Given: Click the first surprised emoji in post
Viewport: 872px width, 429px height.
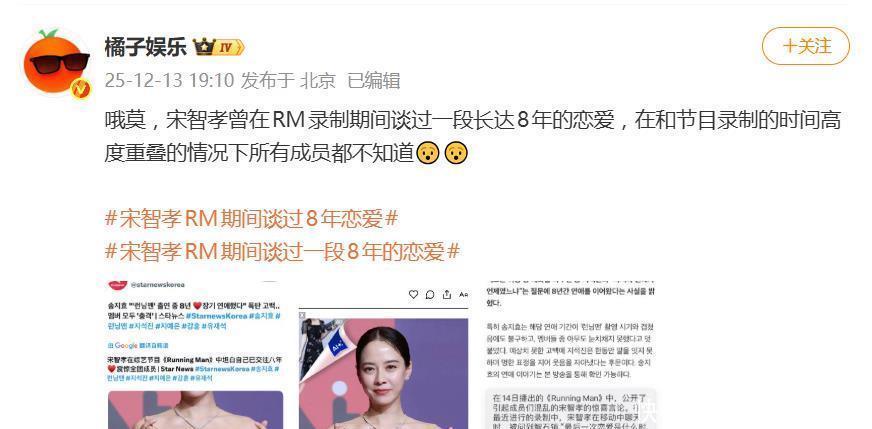Looking at the screenshot, I should 428,154.
